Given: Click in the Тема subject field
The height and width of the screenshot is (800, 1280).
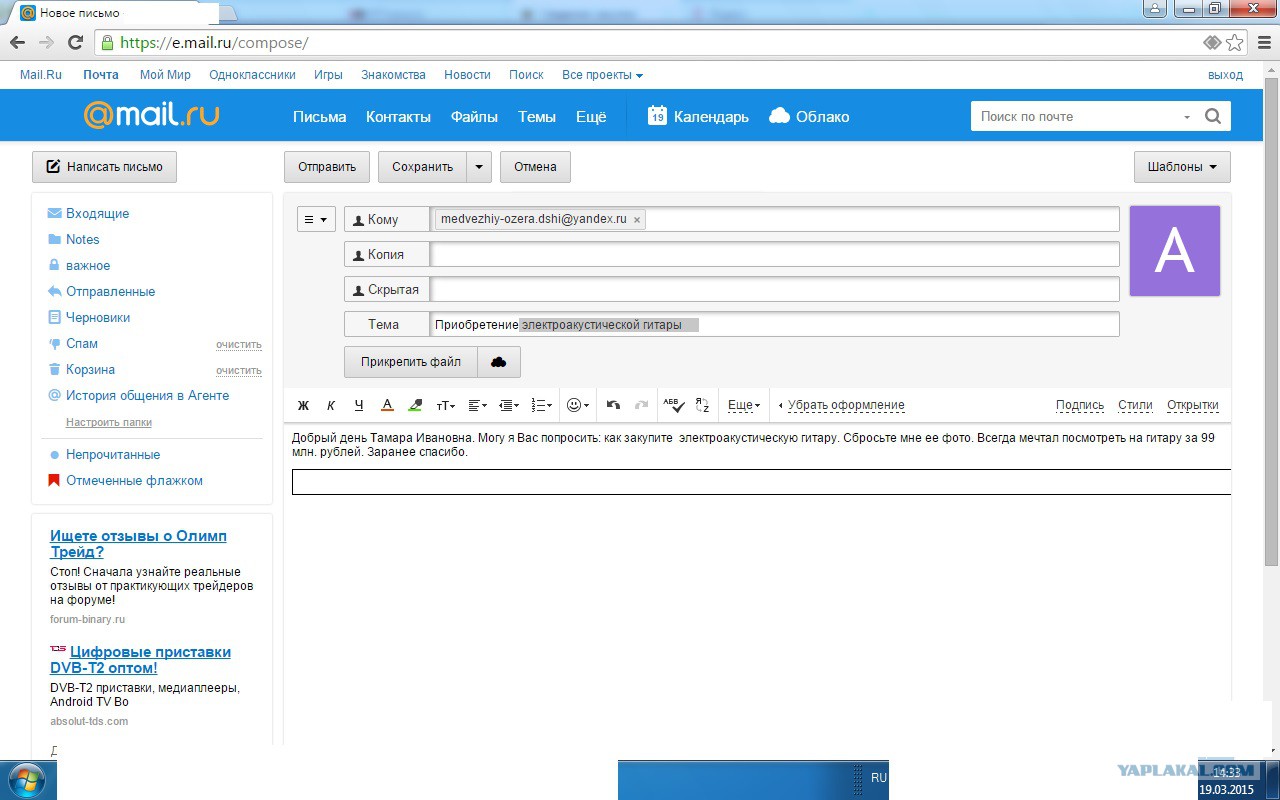Looking at the screenshot, I should (x=775, y=324).
